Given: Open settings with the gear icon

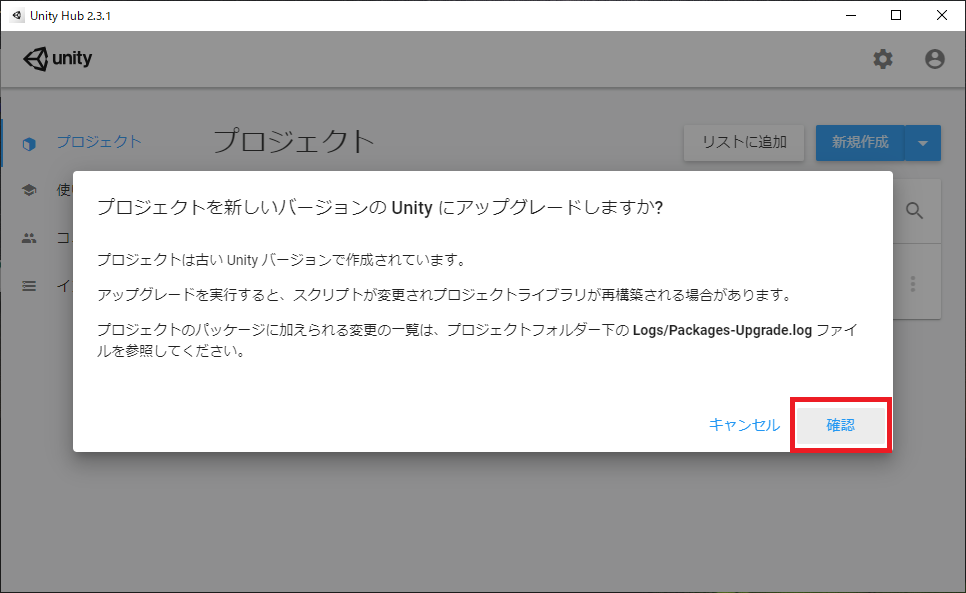Looking at the screenshot, I should pyautogui.click(x=883, y=59).
